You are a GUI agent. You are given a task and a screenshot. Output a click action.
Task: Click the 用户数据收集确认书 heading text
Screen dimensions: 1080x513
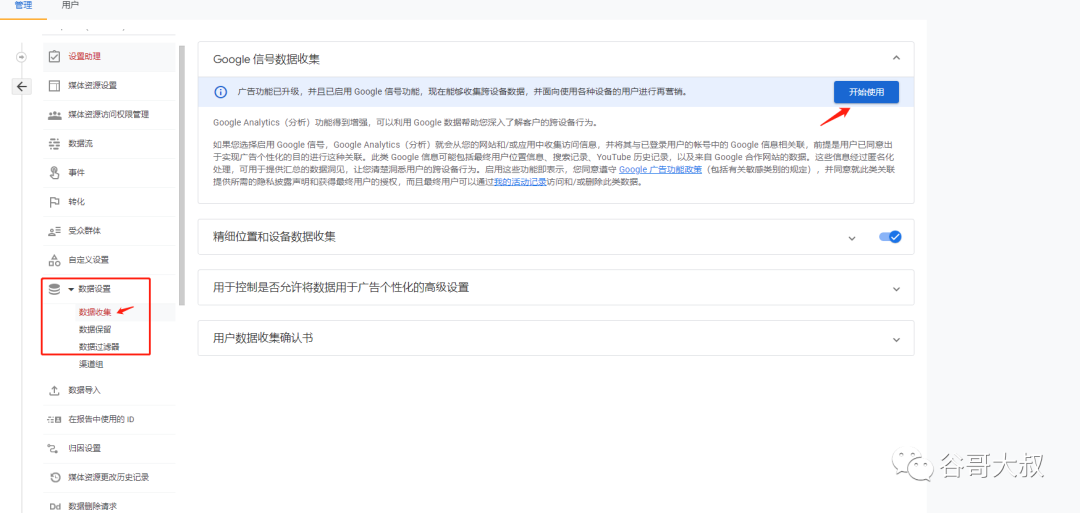264,339
